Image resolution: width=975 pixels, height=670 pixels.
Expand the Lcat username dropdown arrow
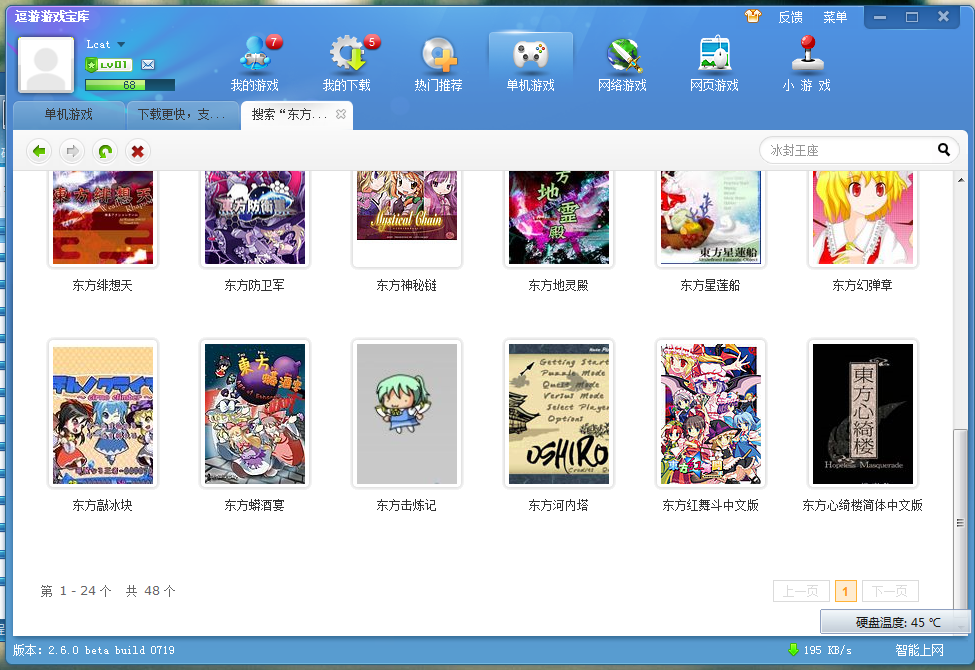121,44
